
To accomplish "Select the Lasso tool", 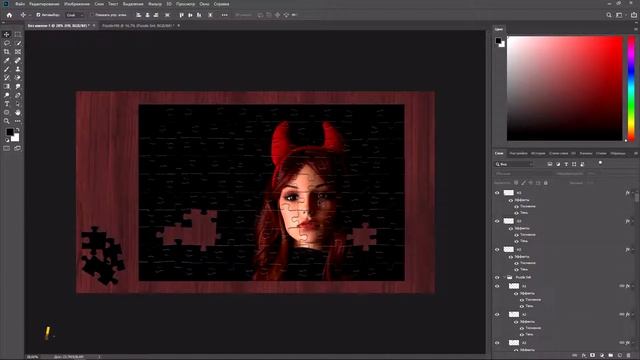I will click(x=7, y=43).
